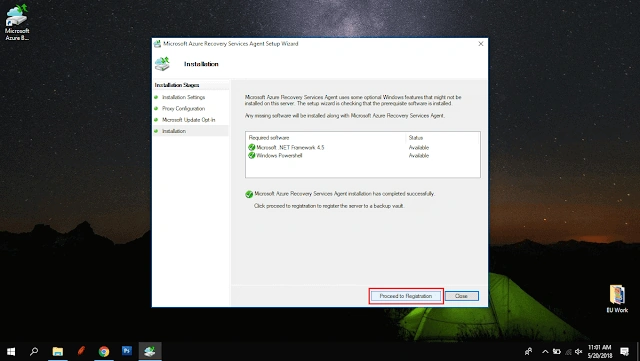Select the Proxy Configuration stage

[x=183, y=109]
